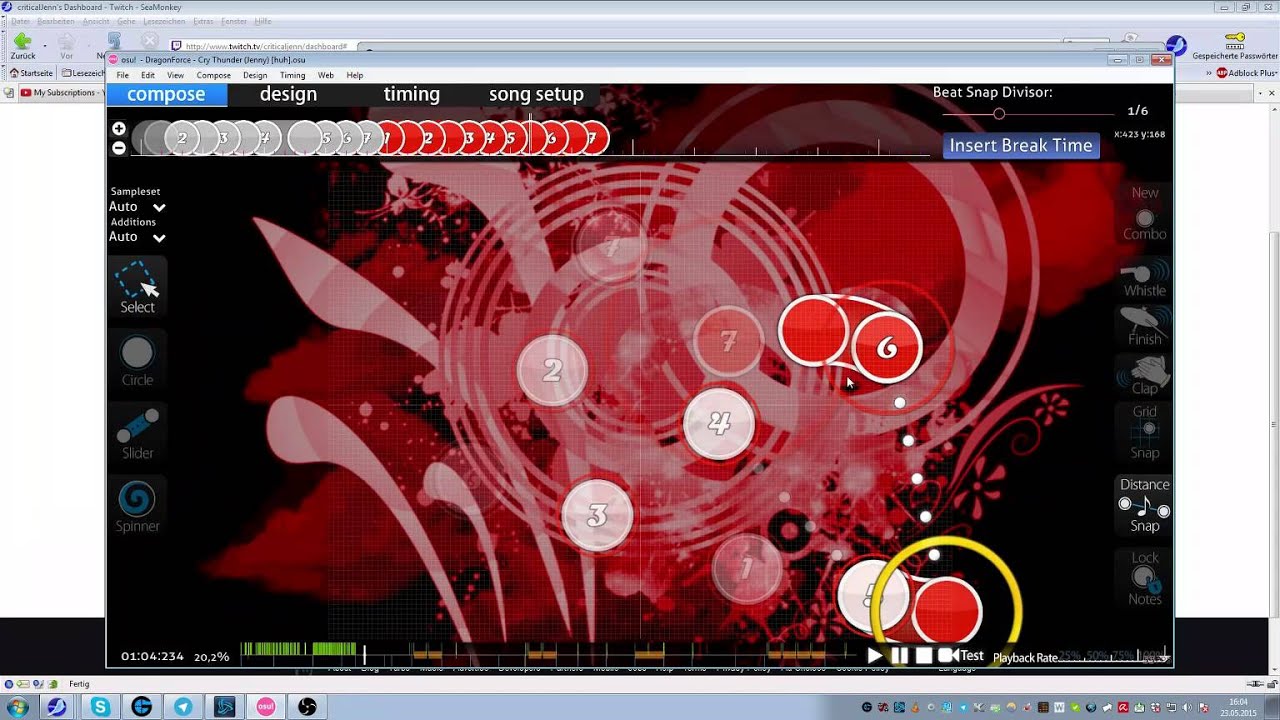
Task: Select hit circle 3 on the playfield
Action: 597,515
